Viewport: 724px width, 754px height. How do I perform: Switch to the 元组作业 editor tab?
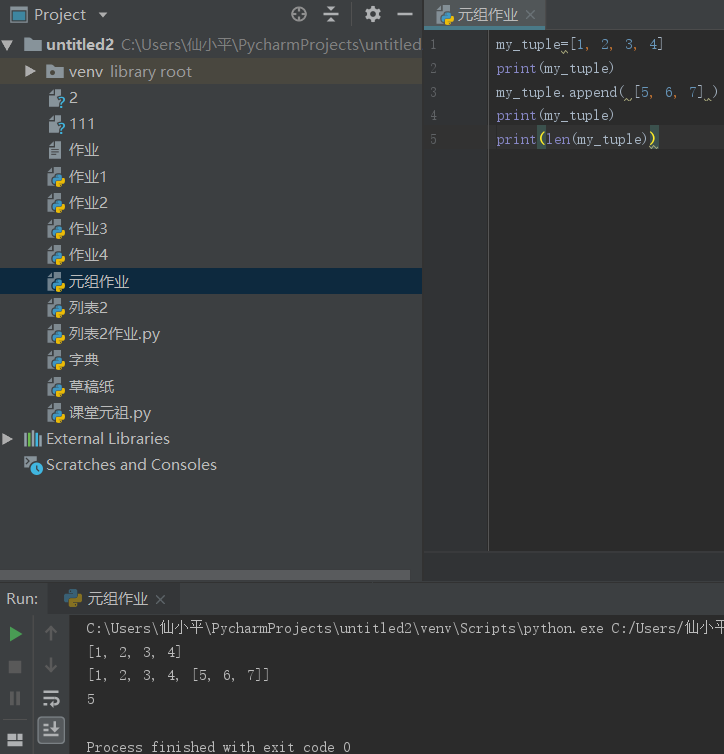pyautogui.click(x=487, y=15)
